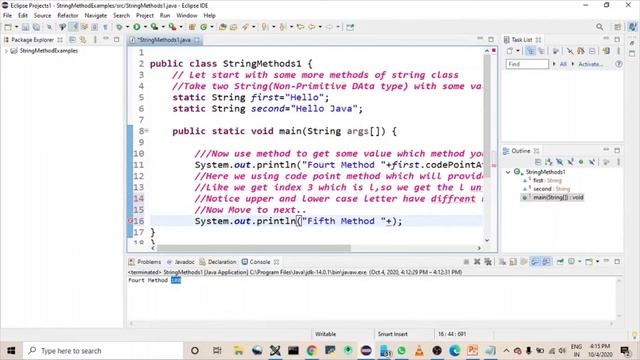
Task: Click the New Task icon in Task List
Action: click(509, 51)
